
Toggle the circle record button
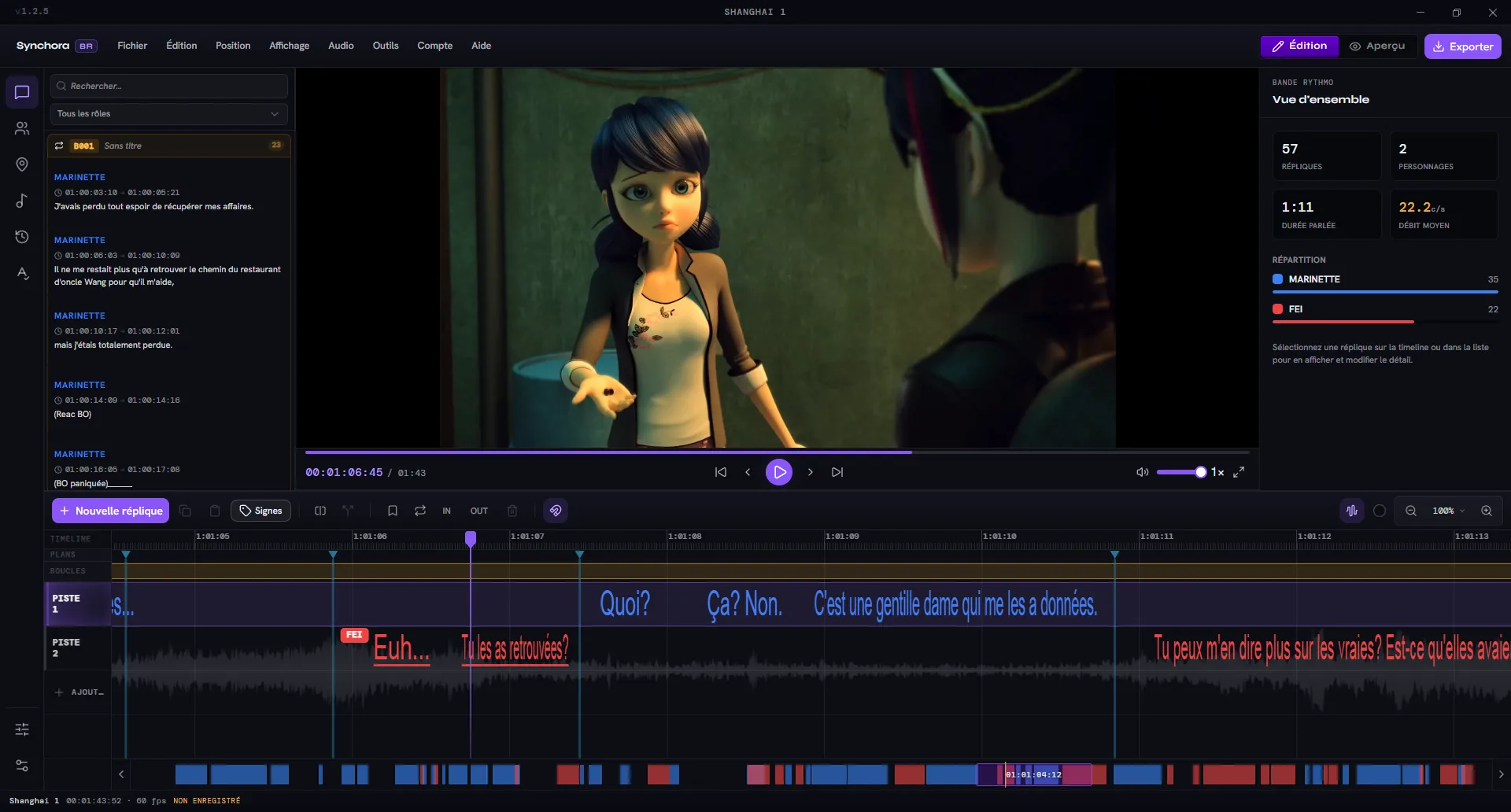click(x=1380, y=511)
